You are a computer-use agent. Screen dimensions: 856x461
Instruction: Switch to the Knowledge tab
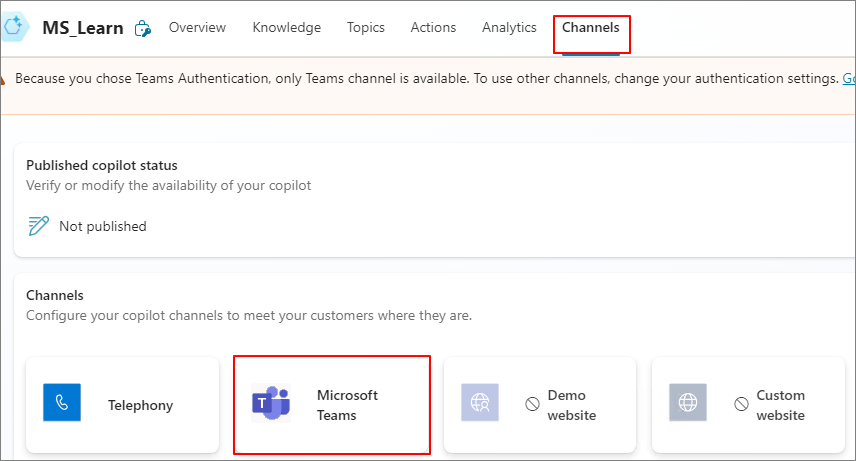[287, 27]
